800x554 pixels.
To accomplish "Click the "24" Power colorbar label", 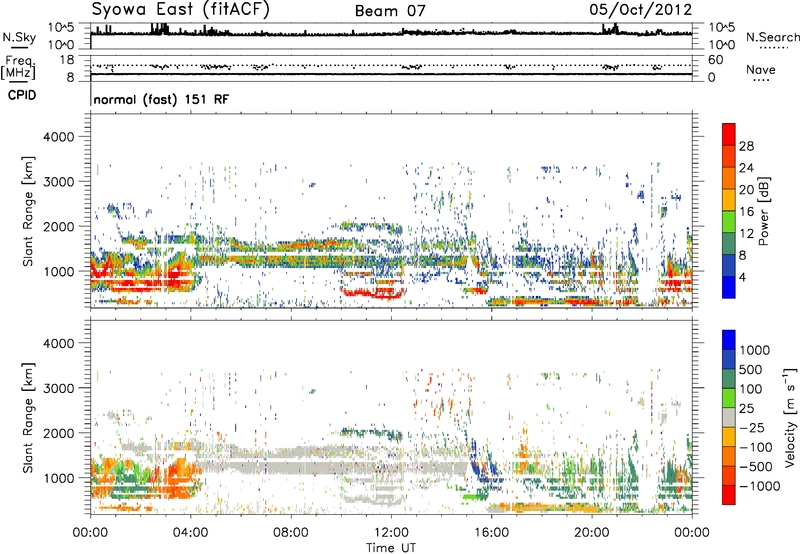I will click(746, 168).
